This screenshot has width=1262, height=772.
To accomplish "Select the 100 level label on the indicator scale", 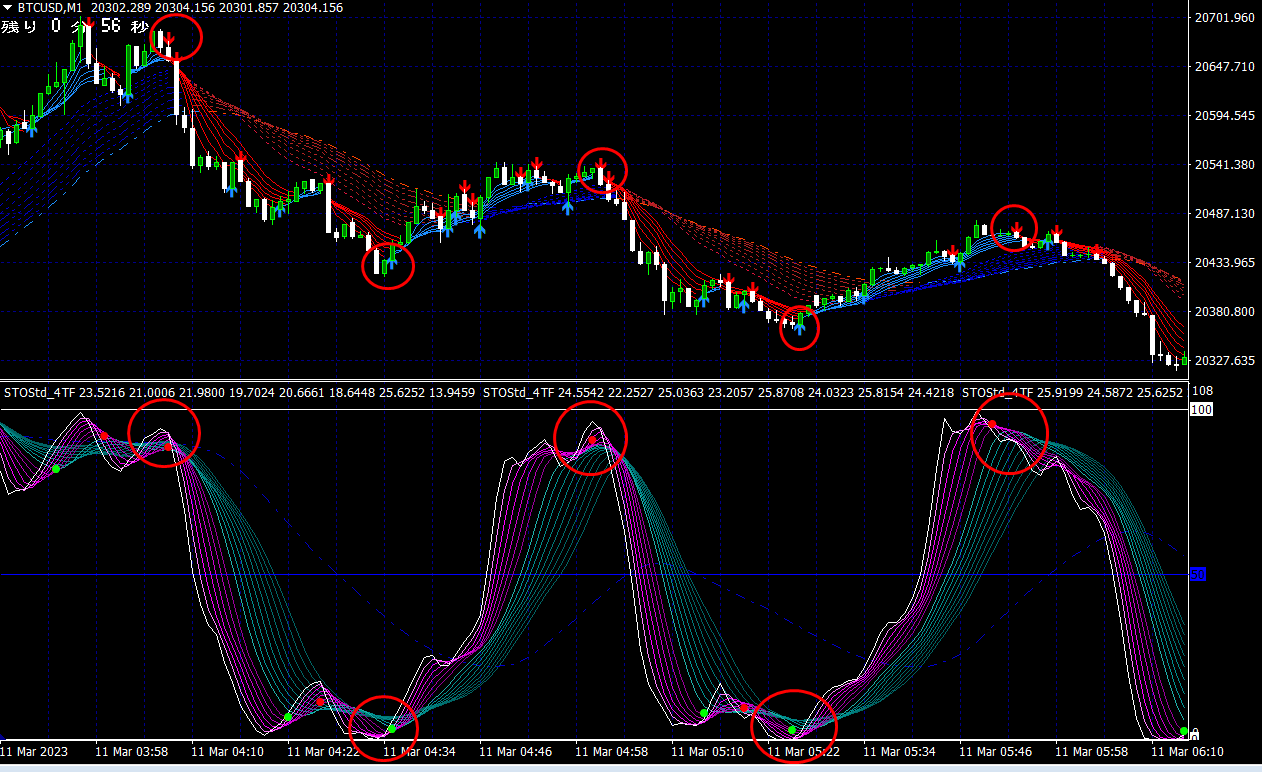I will click(1201, 409).
